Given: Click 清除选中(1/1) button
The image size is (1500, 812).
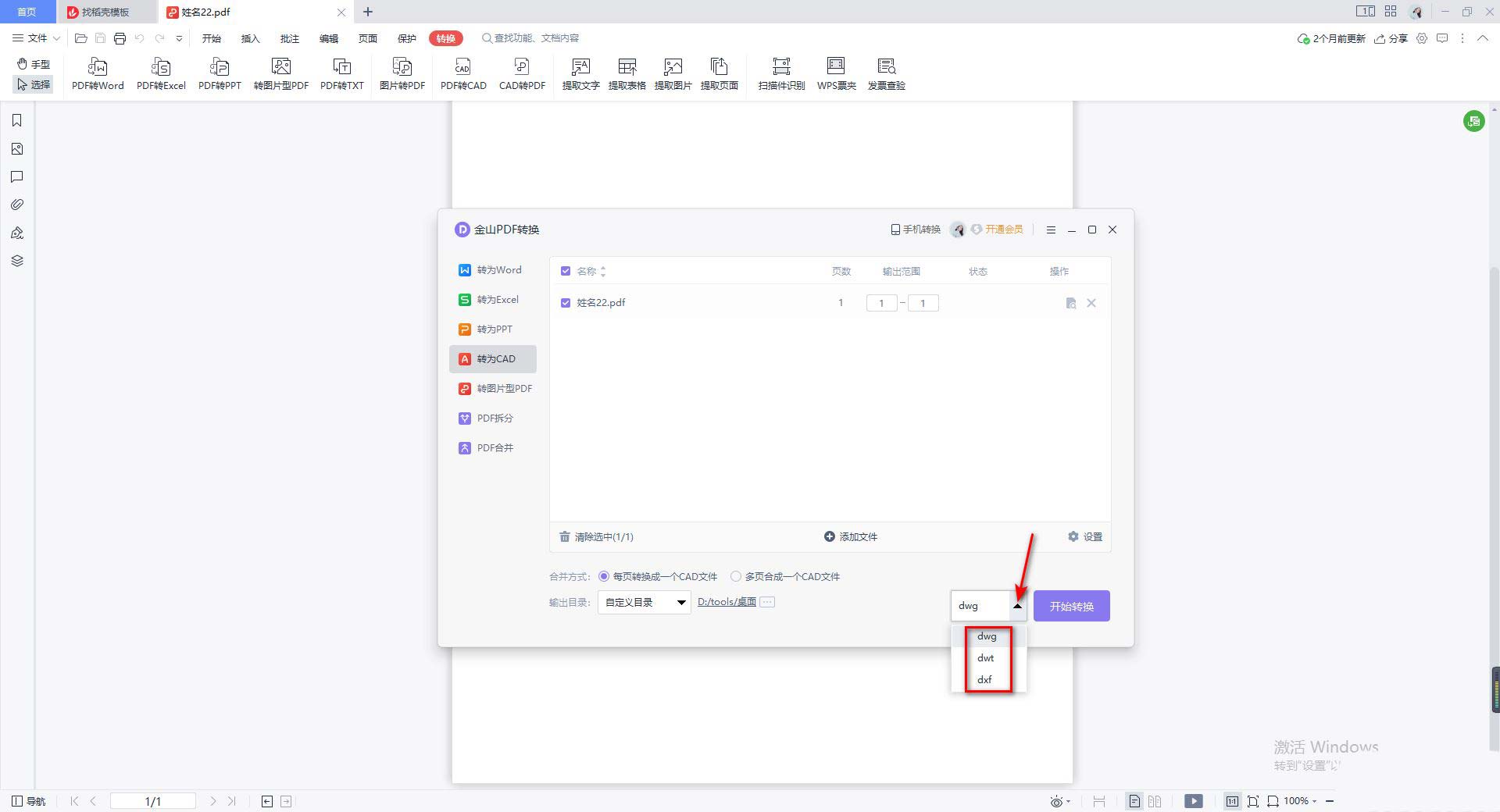Looking at the screenshot, I should (596, 537).
